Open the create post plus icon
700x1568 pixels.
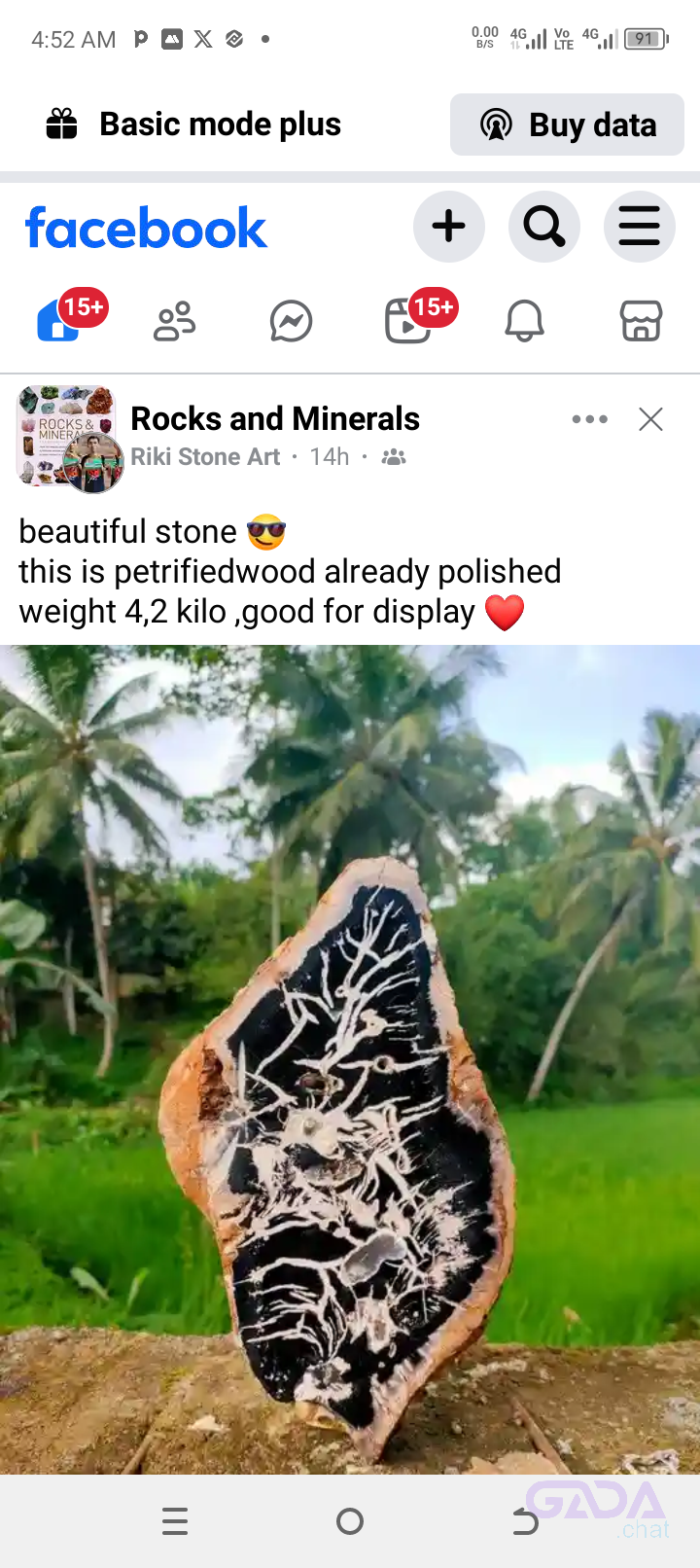point(448,227)
